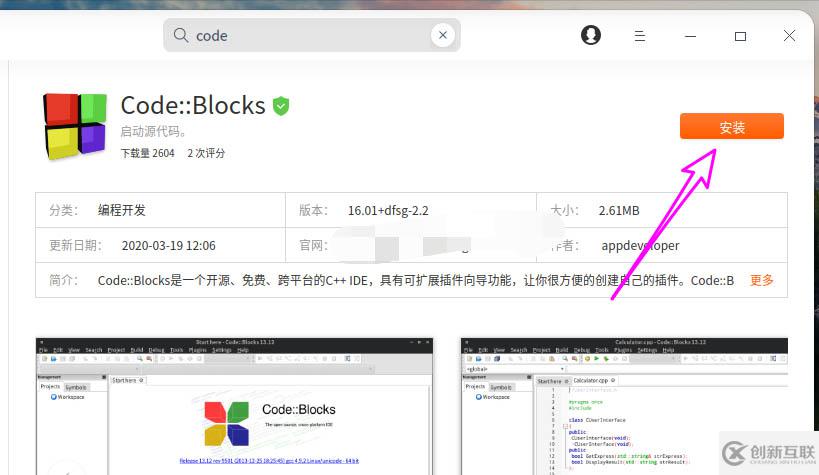819x475 pixels.
Task: Focus the search box containing 'code'
Action: point(311,35)
